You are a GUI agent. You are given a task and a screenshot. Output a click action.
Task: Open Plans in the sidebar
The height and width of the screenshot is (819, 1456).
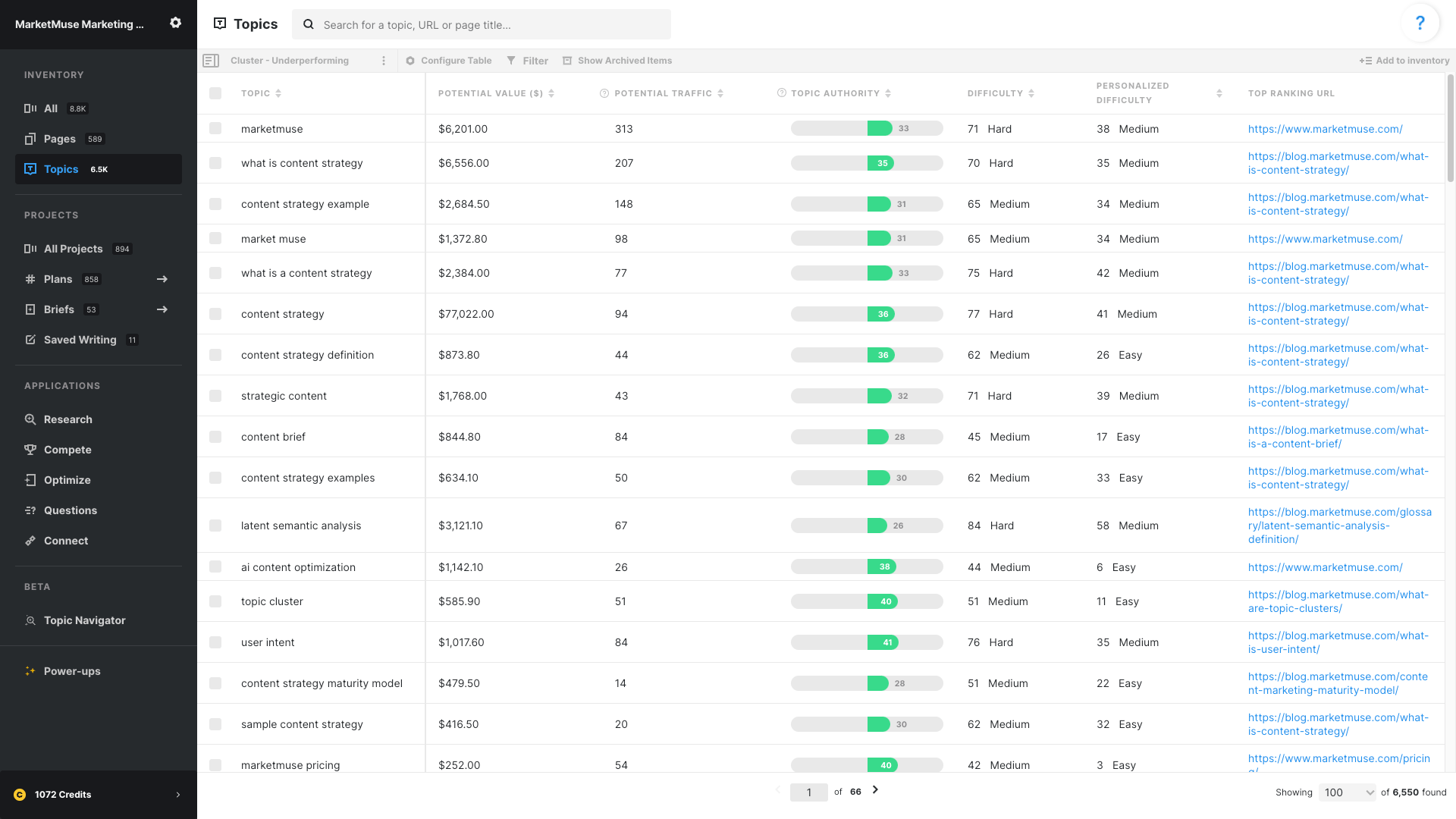pyautogui.click(x=99, y=279)
